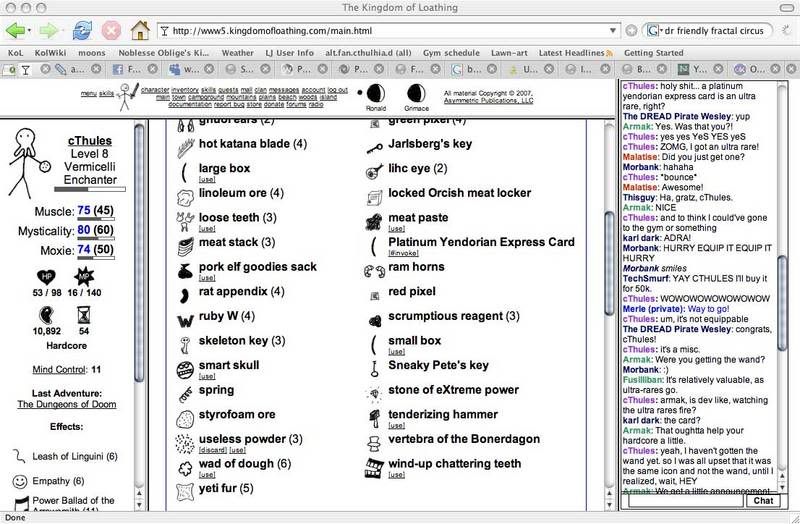Open the Gym schedule bookmark
800x524 pixels.
451,53
